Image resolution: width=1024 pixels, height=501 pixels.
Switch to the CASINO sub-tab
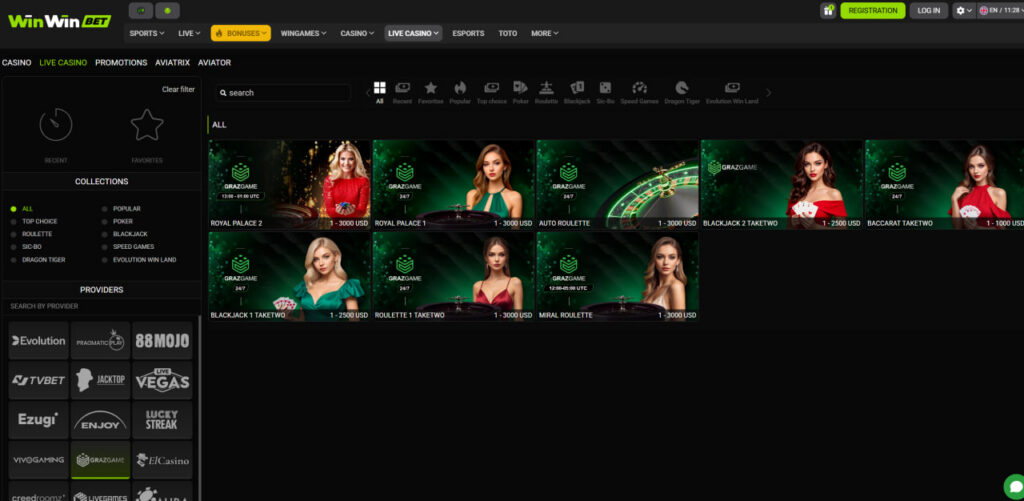[16, 63]
